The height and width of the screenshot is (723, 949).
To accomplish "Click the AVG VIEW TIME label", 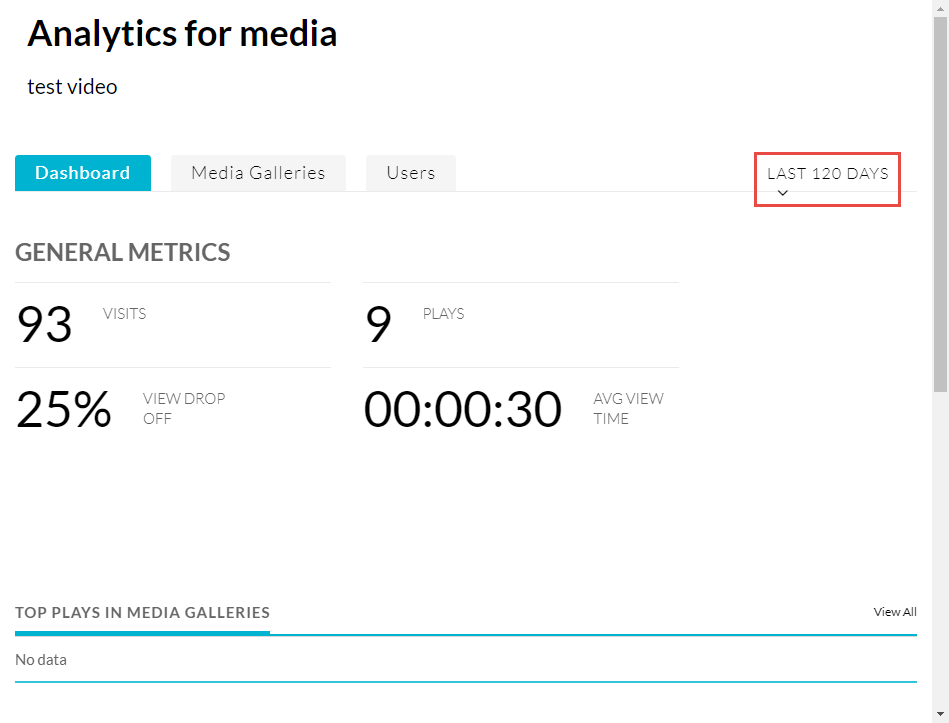I will pyautogui.click(x=628, y=408).
